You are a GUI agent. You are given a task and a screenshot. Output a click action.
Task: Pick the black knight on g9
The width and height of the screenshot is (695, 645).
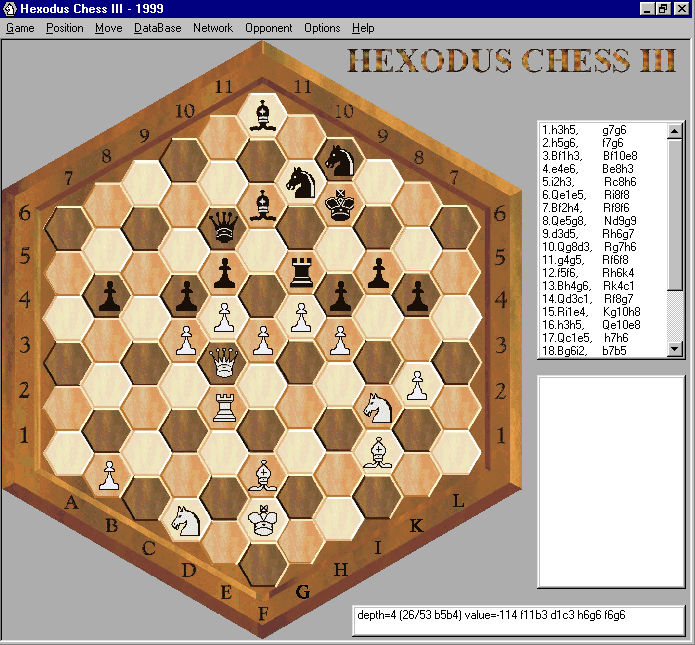point(301,183)
